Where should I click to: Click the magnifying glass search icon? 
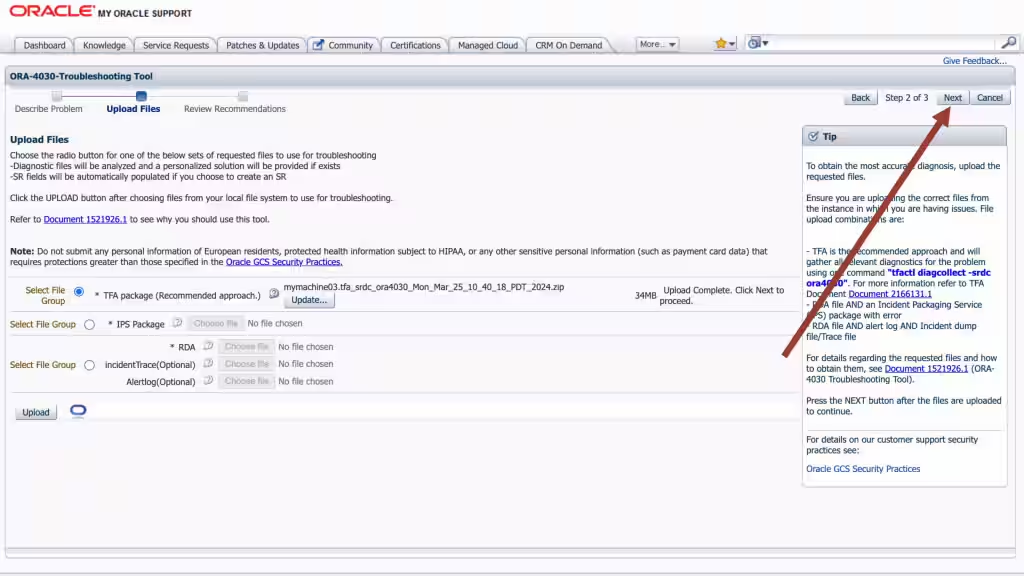(1008, 42)
